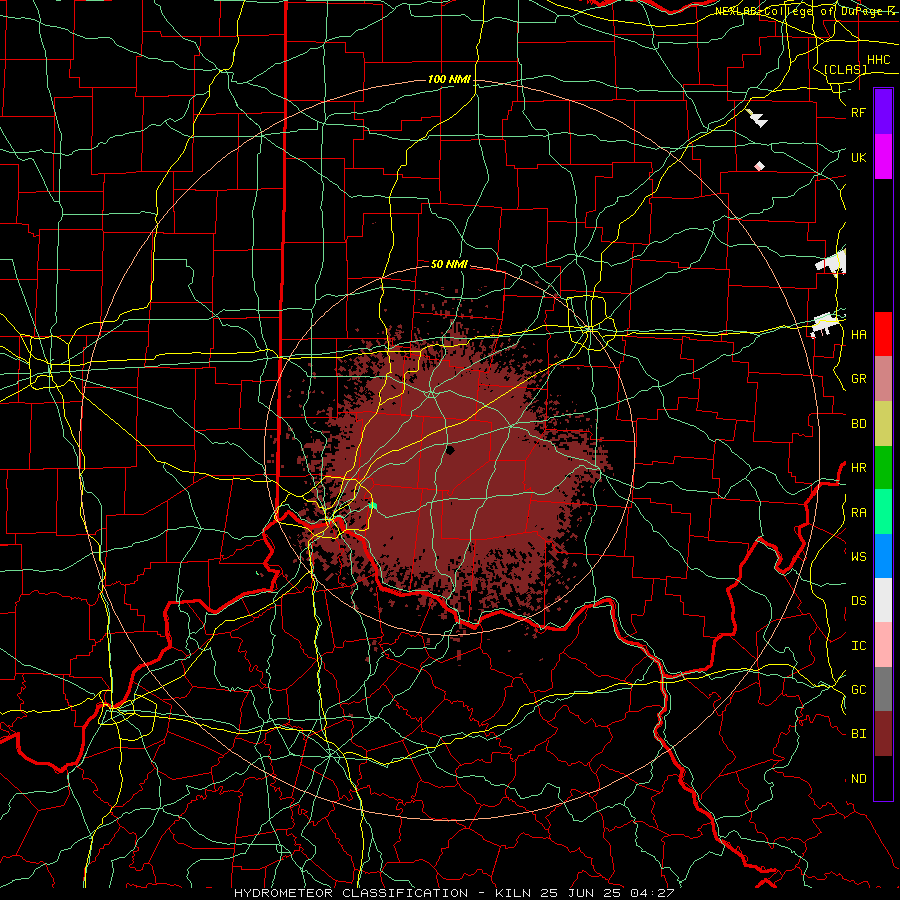Click the IC legend label

(858, 645)
